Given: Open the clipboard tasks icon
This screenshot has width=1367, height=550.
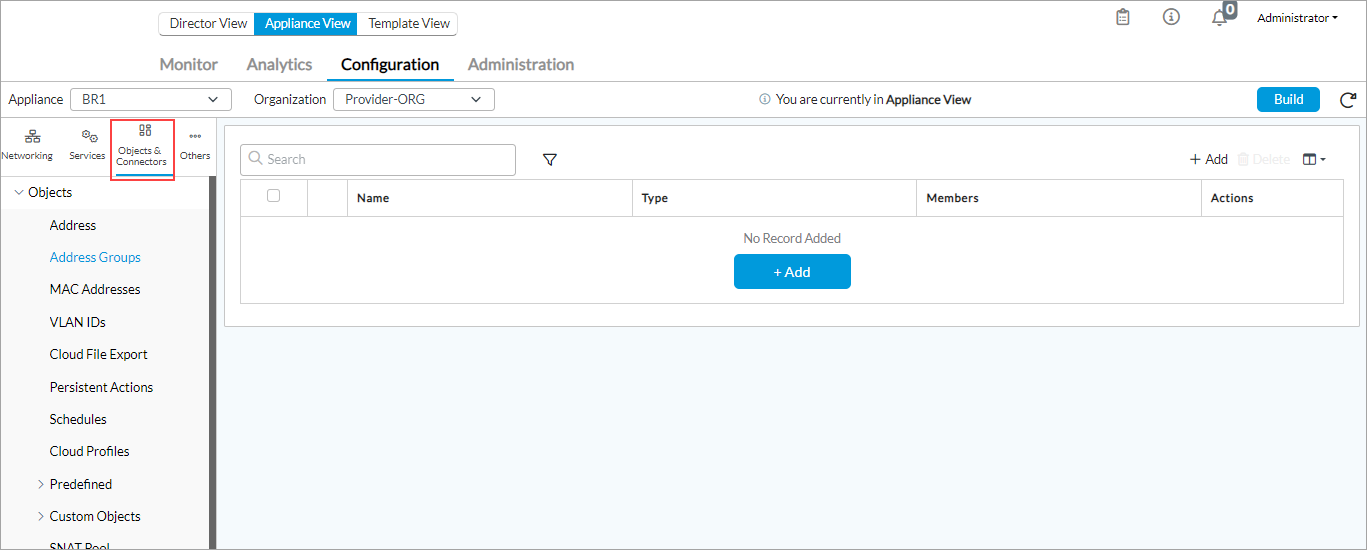Looking at the screenshot, I should pyautogui.click(x=1123, y=18).
